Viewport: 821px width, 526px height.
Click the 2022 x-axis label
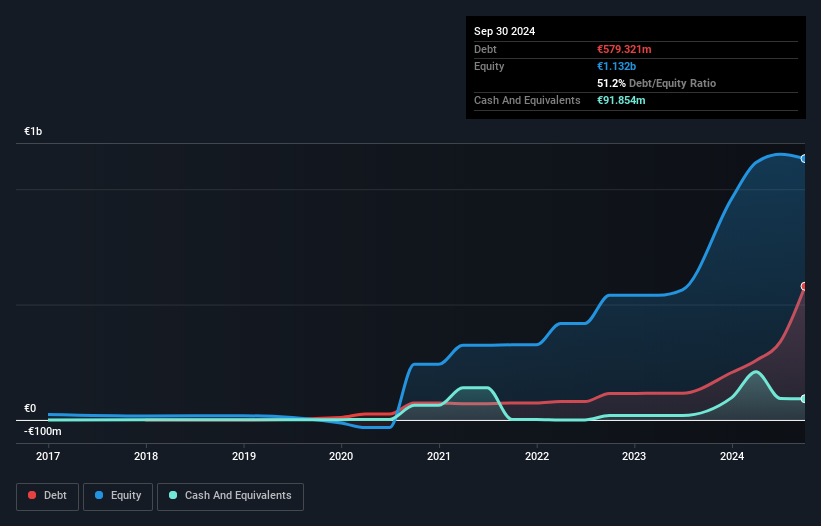[x=537, y=456]
